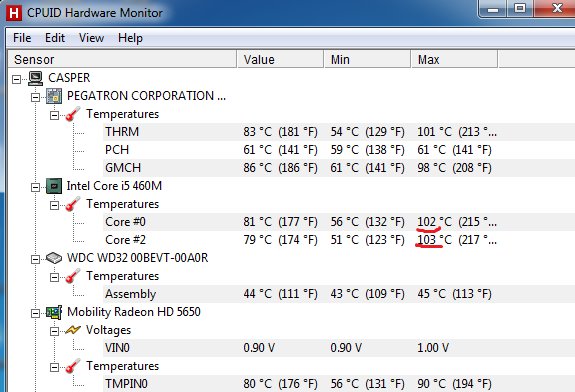This screenshot has width=575, height=392.
Task: Collapse the Radeon Voltages group
Action: (x=54, y=331)
